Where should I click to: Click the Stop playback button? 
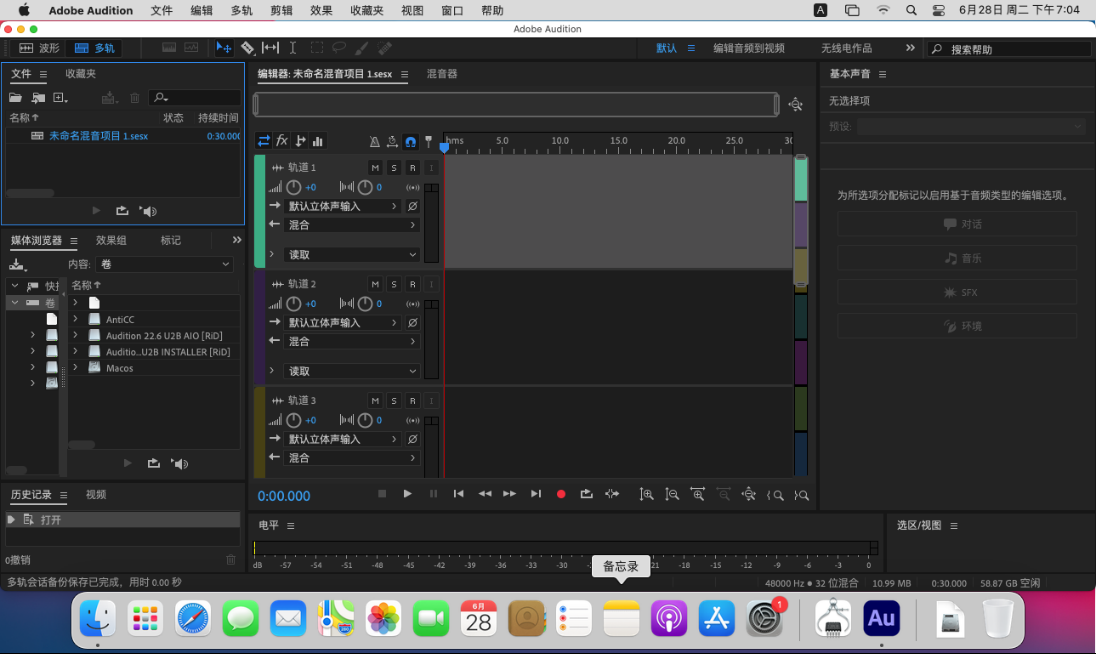point(382,494)
